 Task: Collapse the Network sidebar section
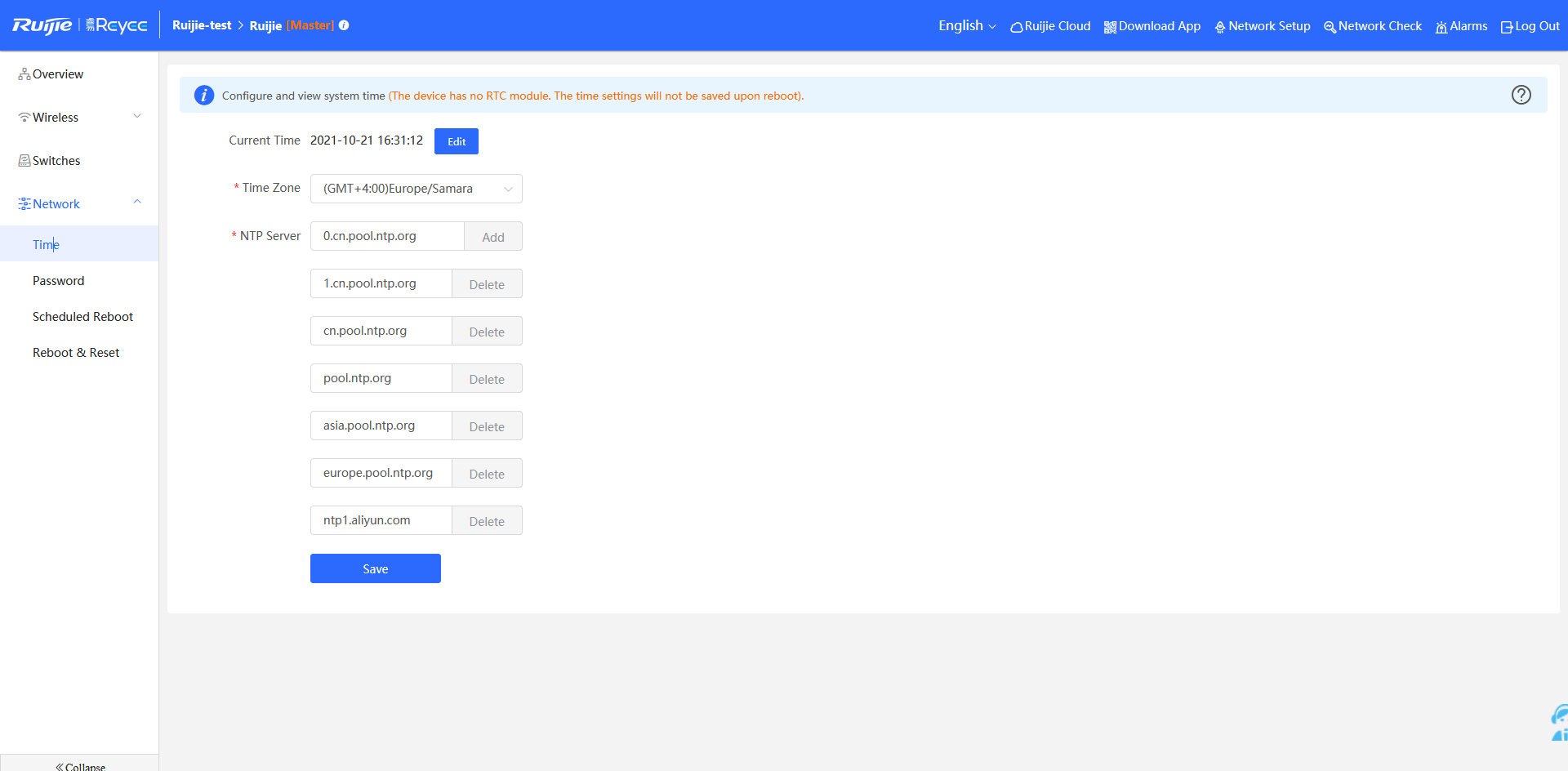click(79, 203)
